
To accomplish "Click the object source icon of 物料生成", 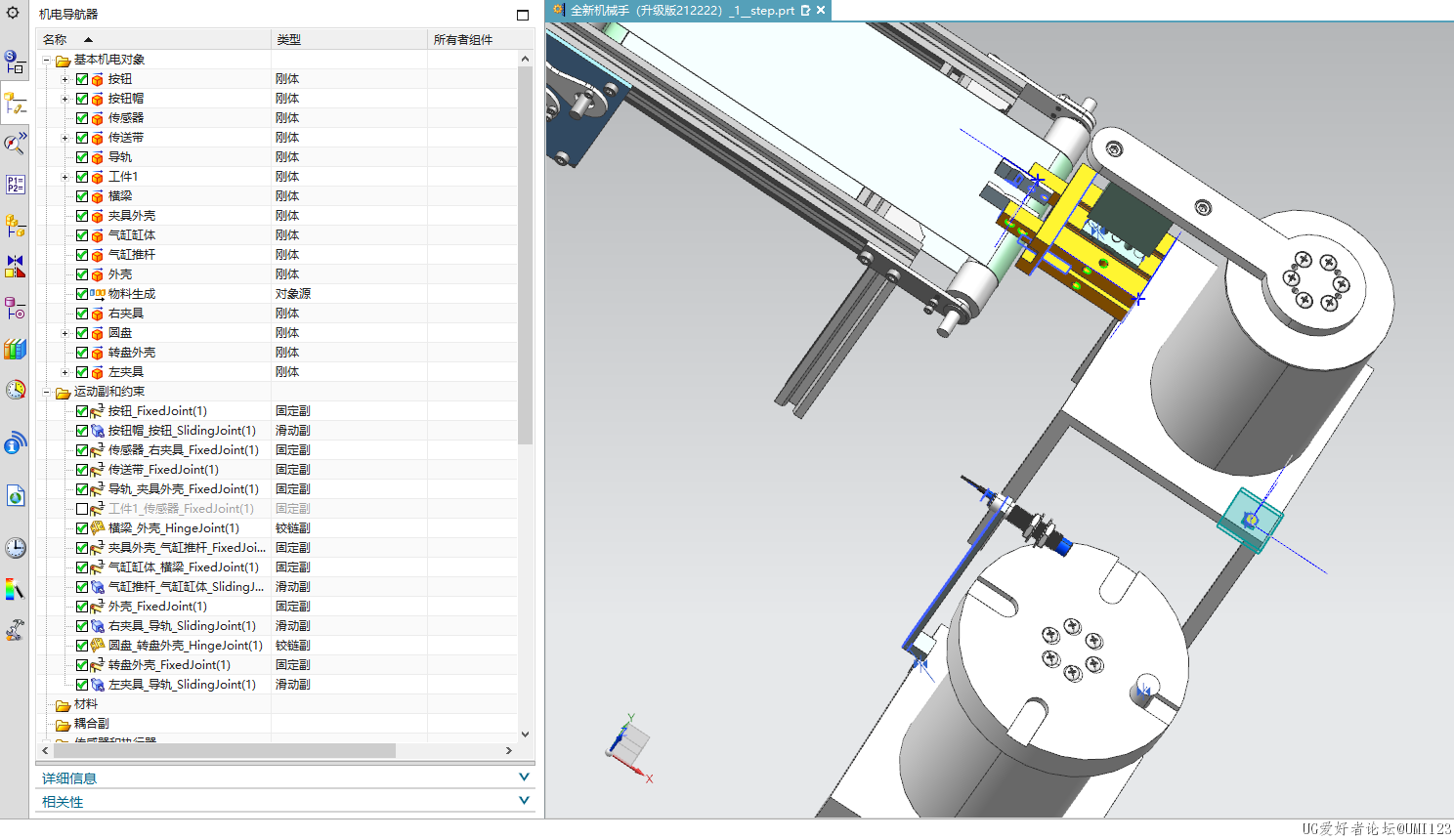I will (98, 294).
